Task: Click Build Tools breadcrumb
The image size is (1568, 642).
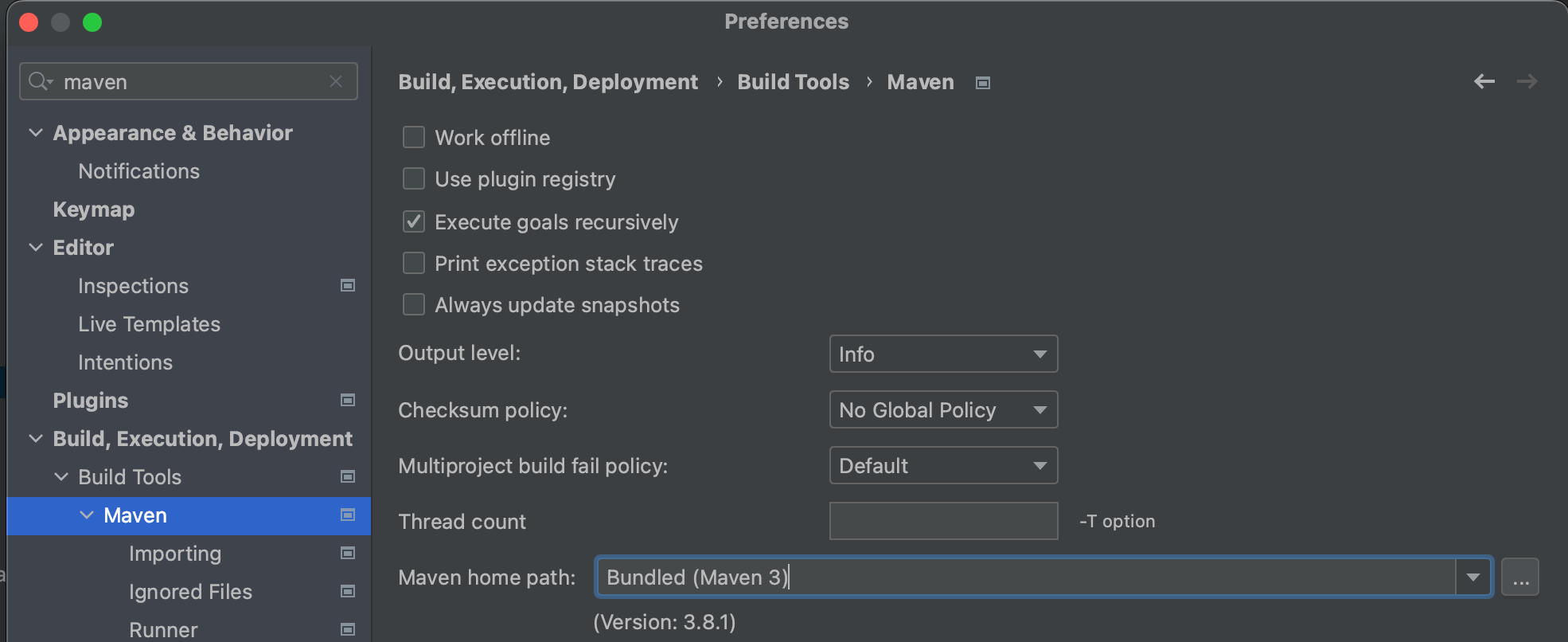Action: [x=793, y=82]
